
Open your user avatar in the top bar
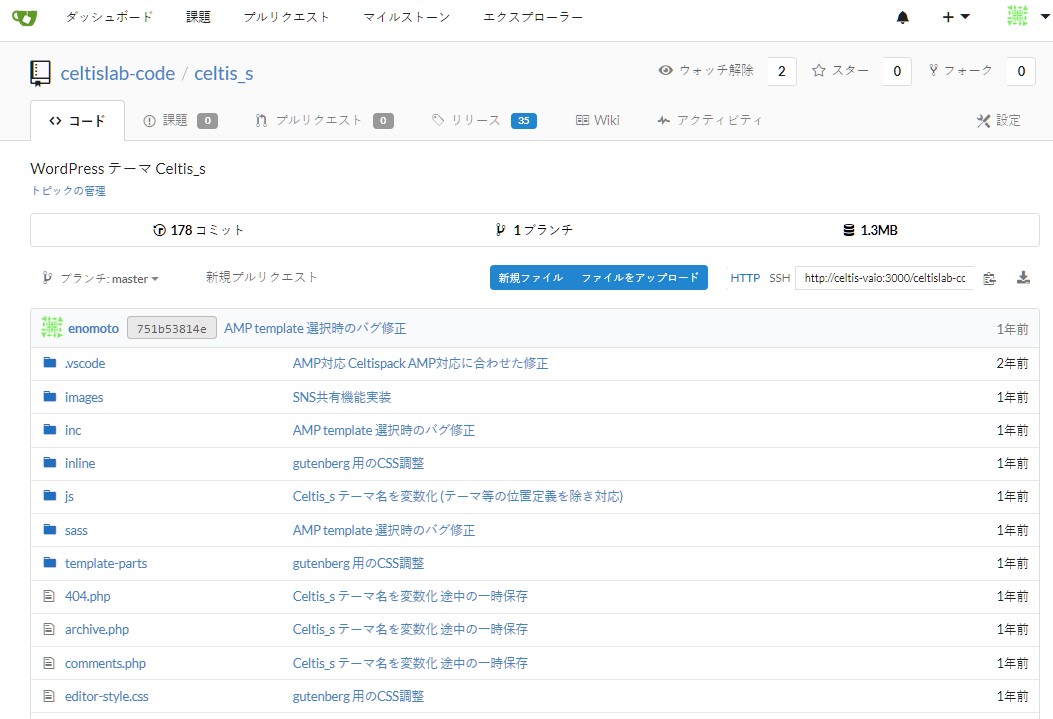click(x=1016, y=17)
